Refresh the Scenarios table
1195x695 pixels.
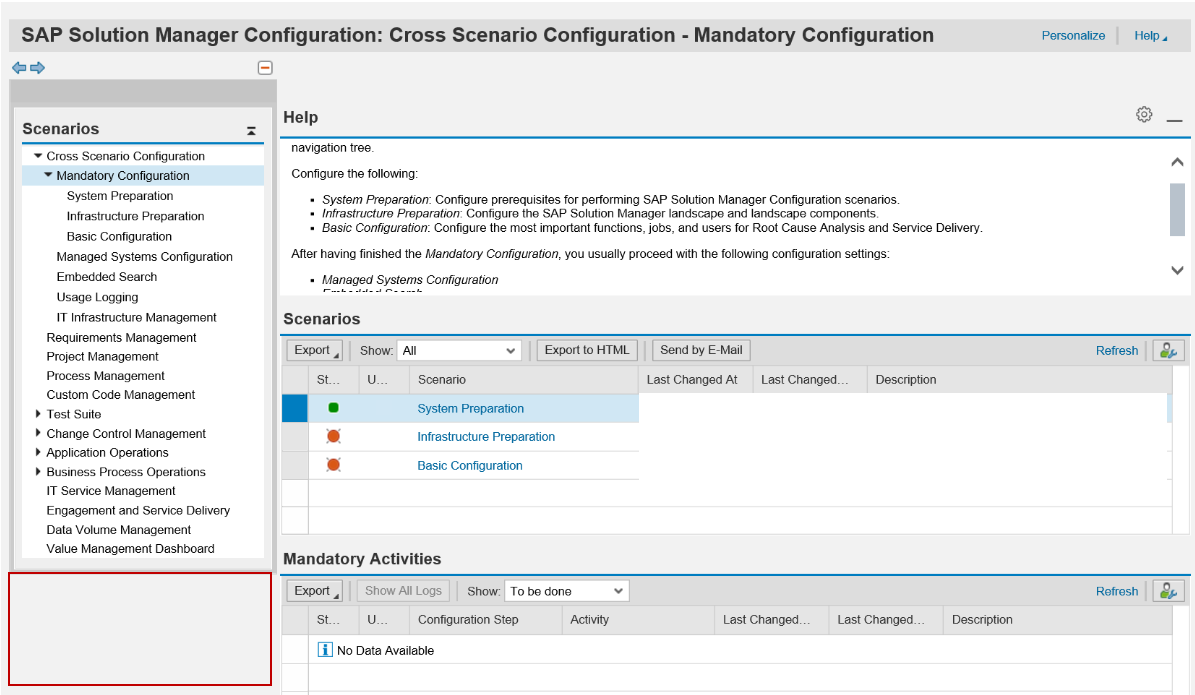pos(1117,351)
